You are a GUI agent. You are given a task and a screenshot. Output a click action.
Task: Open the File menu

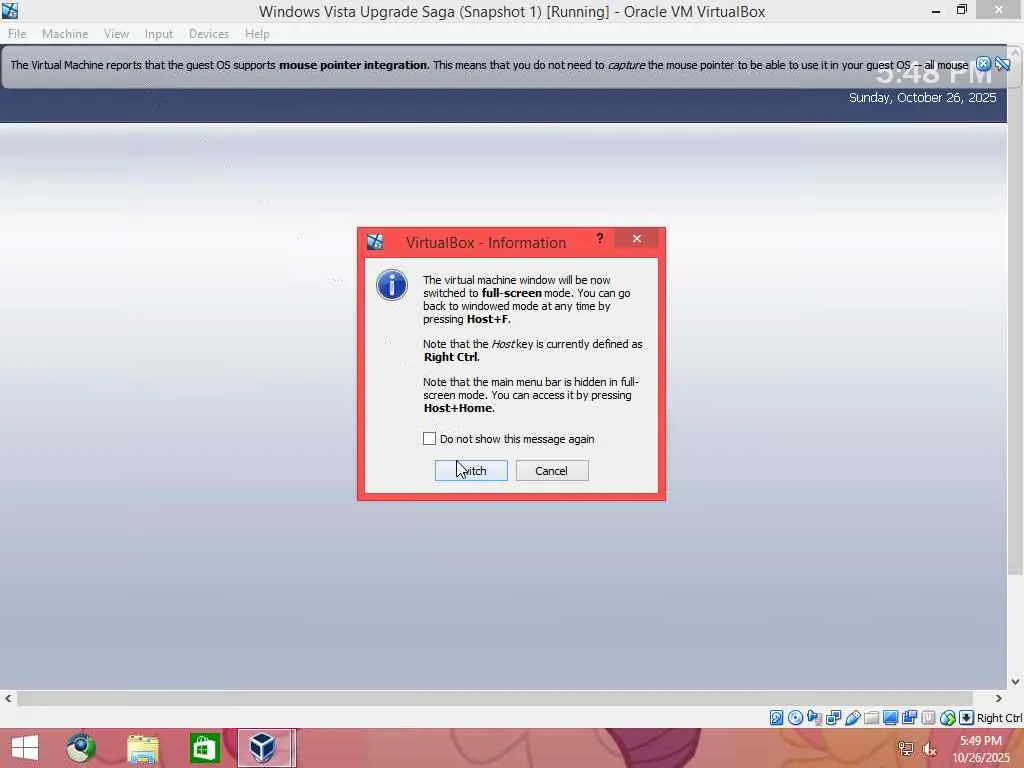[17, 34]
